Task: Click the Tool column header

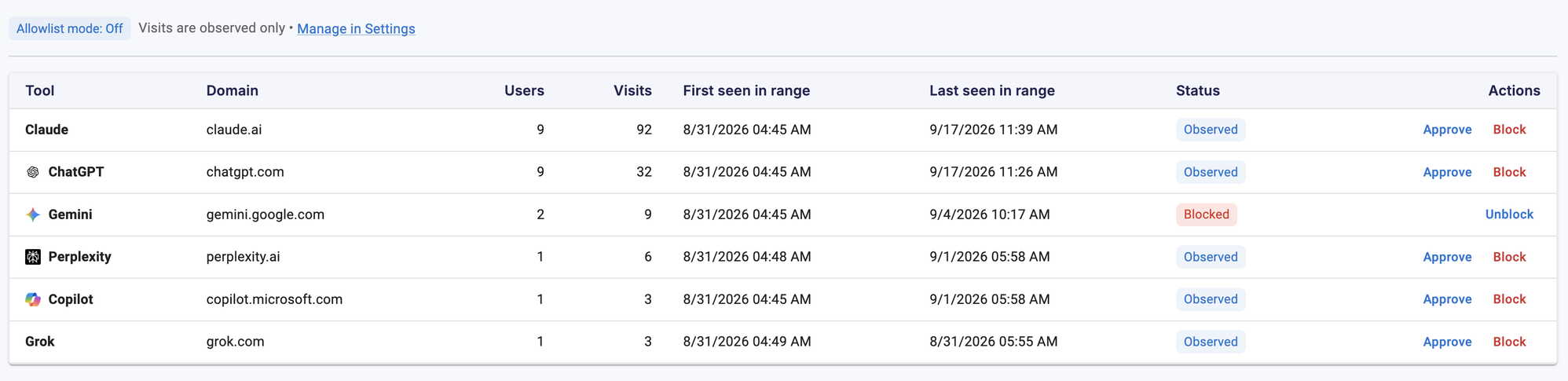Action: pos(40,90)
